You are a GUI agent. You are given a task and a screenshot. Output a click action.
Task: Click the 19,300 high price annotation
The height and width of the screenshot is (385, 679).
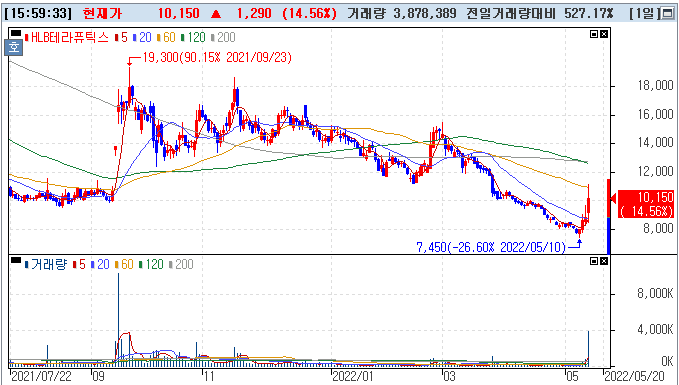tap(217, 58)
